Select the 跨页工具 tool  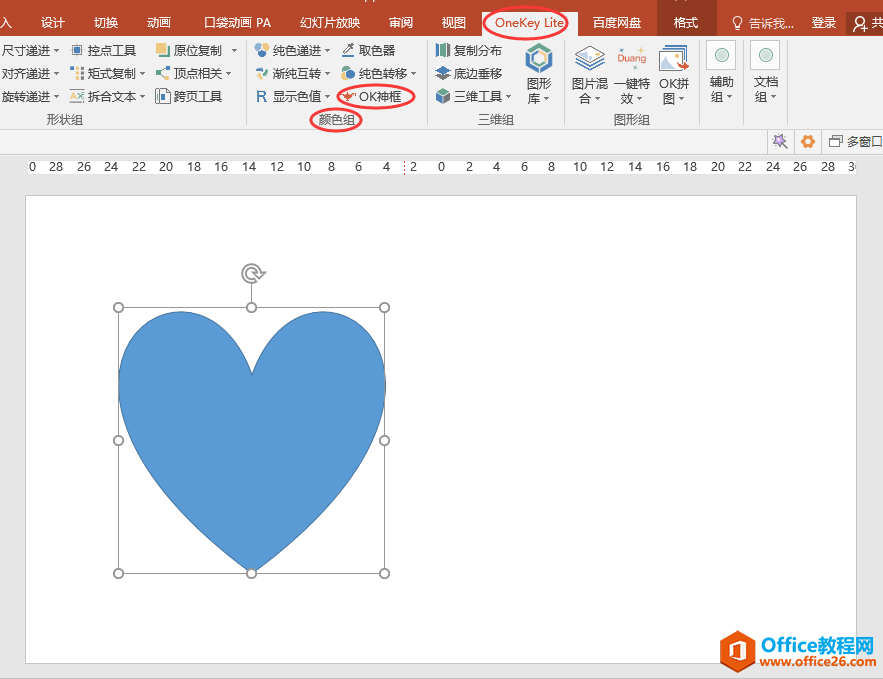point(189,96)
